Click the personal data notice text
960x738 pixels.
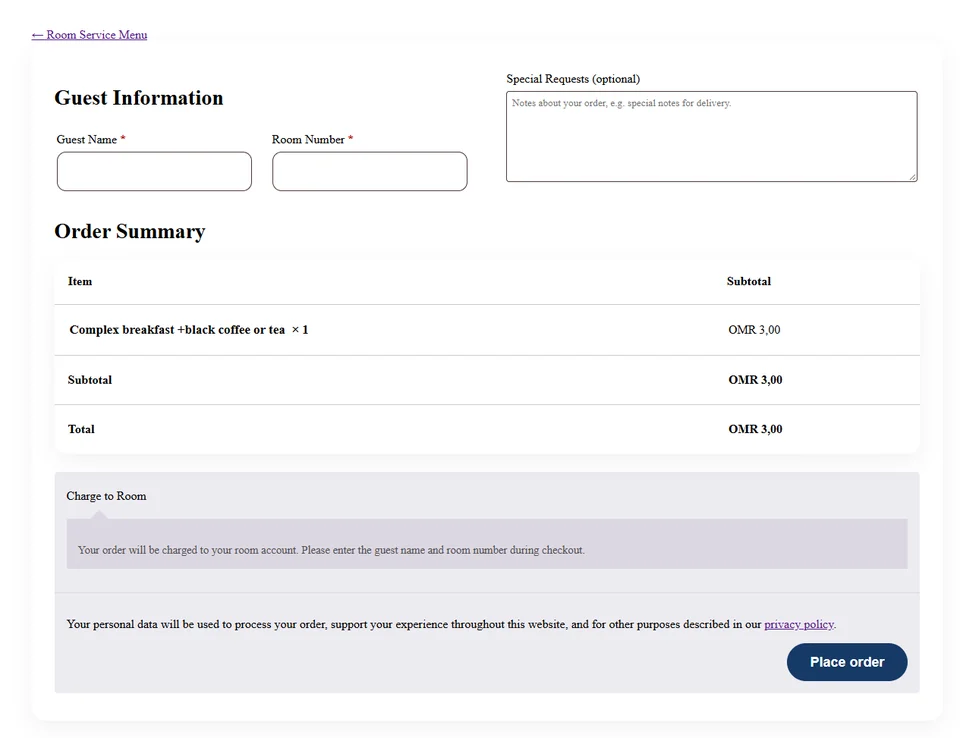click(x=451, y=624)
